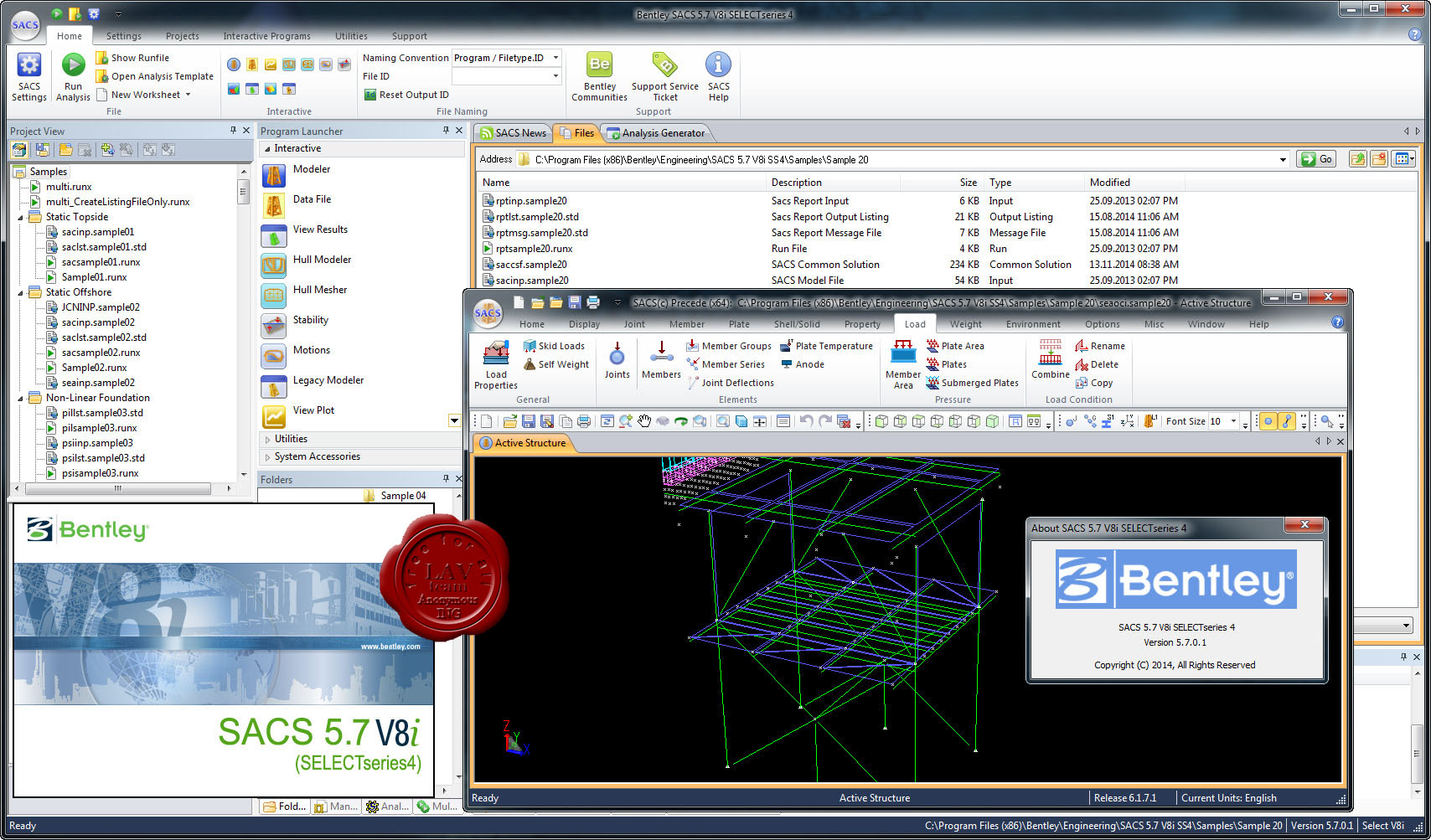Open the Bentley Communities icon
This screenshot has width=1431, height=840.
(x=600, y=65)
